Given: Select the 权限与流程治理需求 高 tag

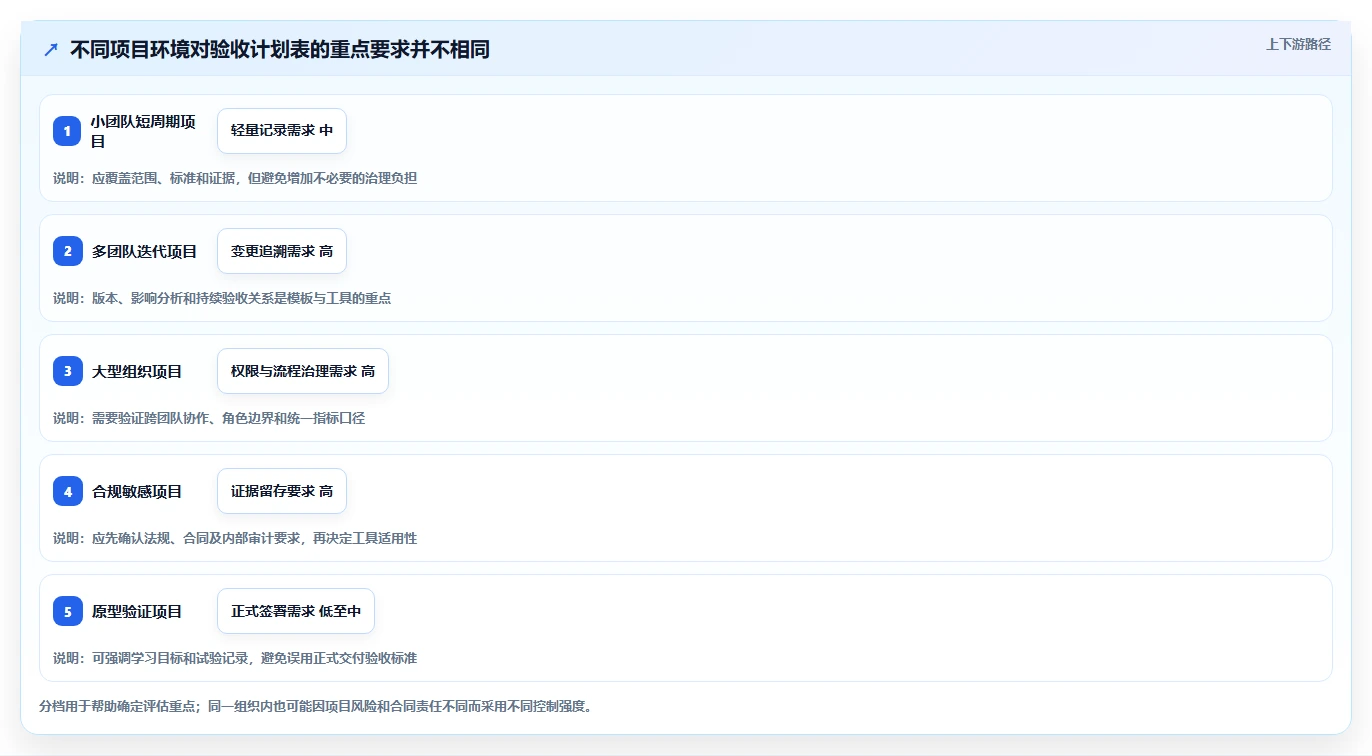Looking at the screenshot, I should point(303,371).
